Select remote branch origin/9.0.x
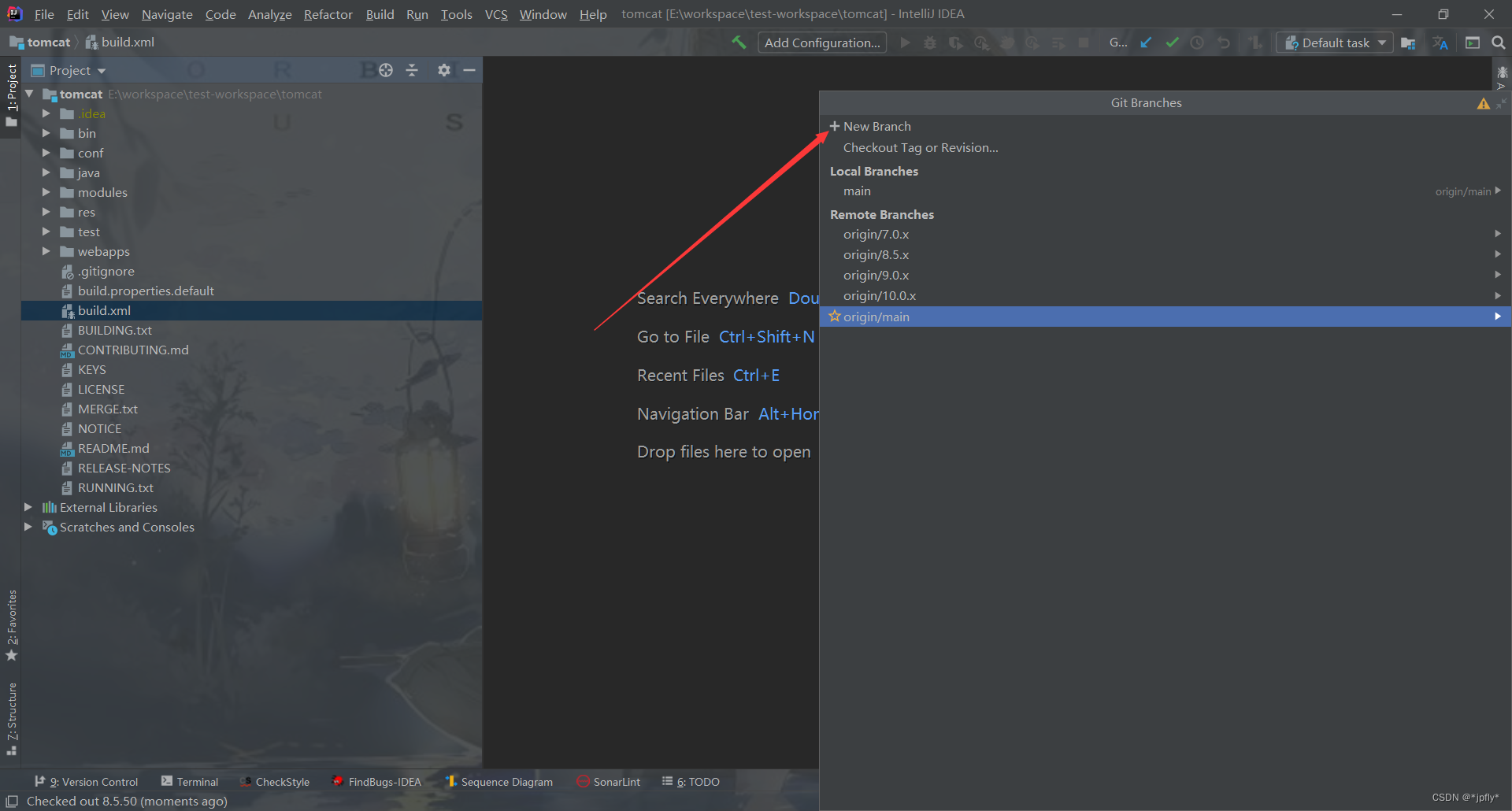The image size is (1512, 811). point(1165,275)
